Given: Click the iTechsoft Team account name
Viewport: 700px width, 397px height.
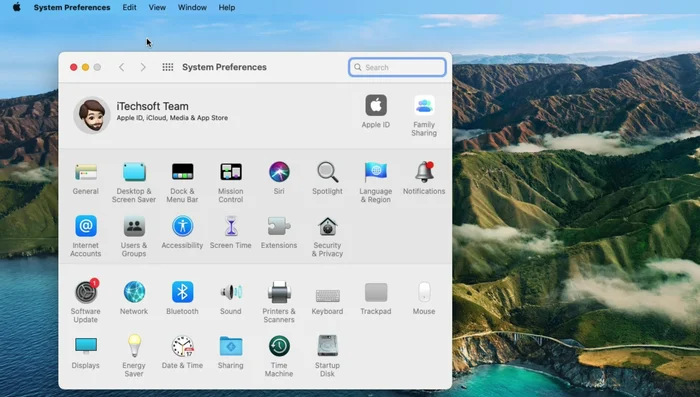Looking at the screenshot, I should tap(153, 106).
